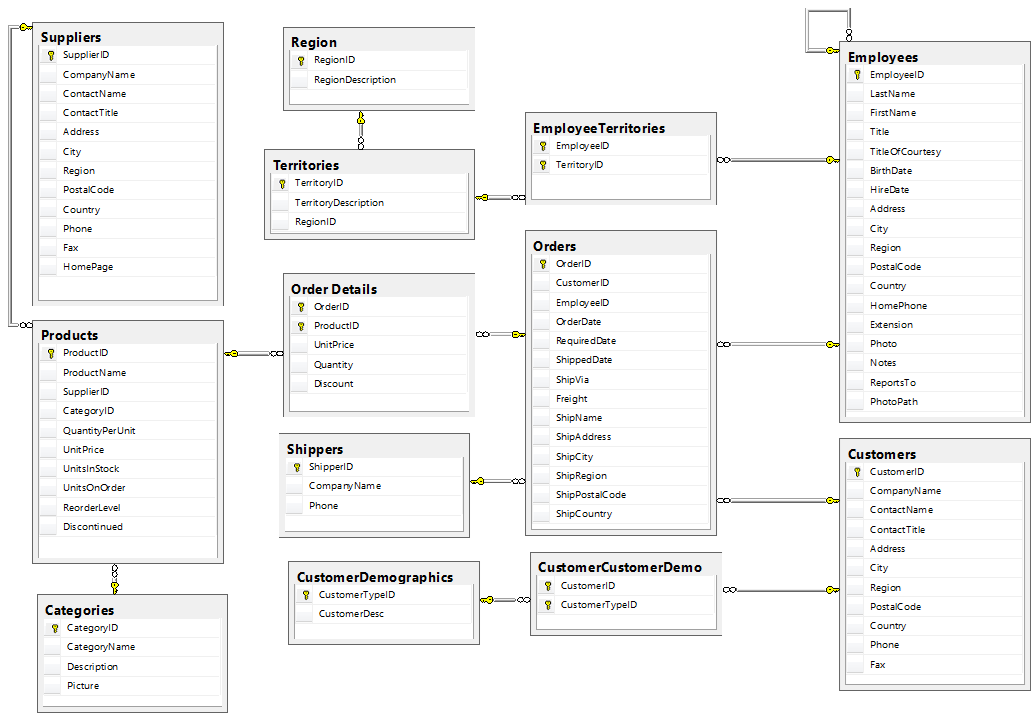Click the Photo column in Employees

(884, 343)
